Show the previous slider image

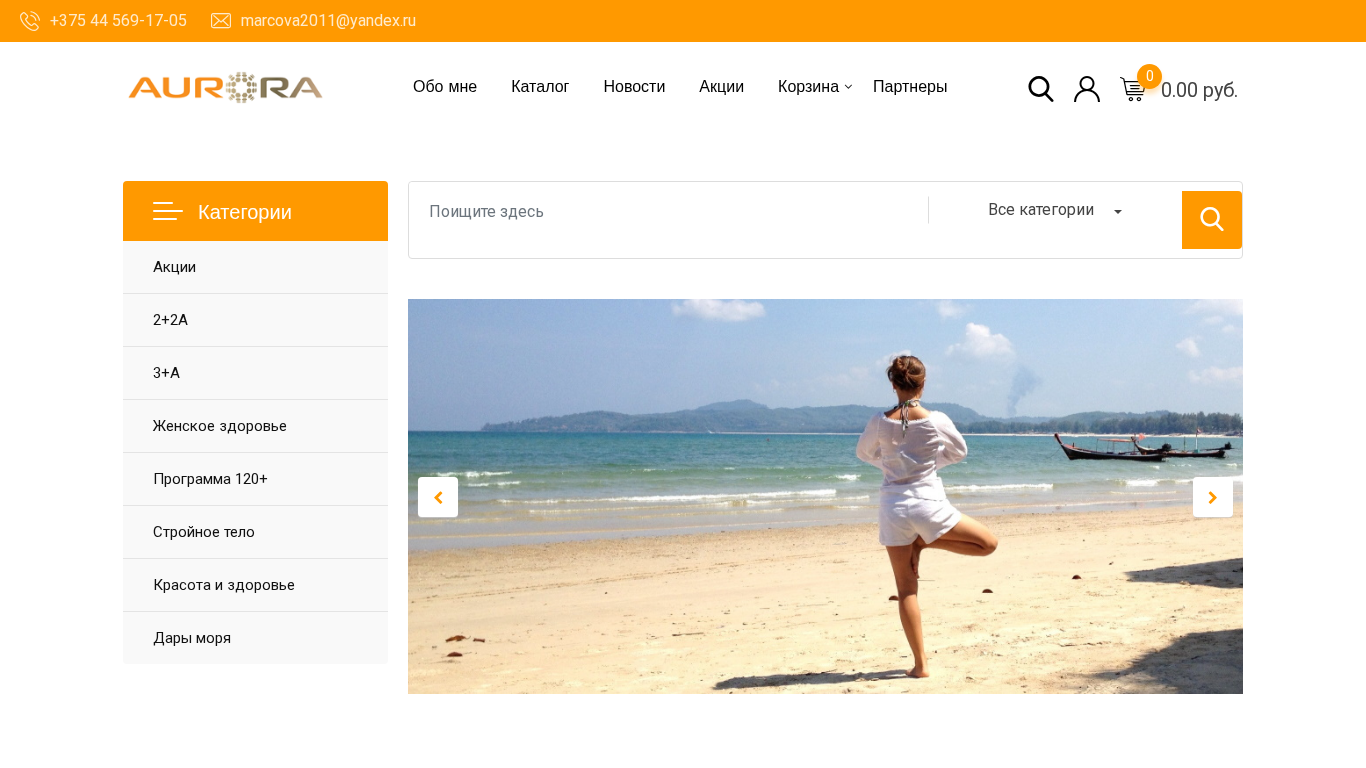click(x=438, y=497)
